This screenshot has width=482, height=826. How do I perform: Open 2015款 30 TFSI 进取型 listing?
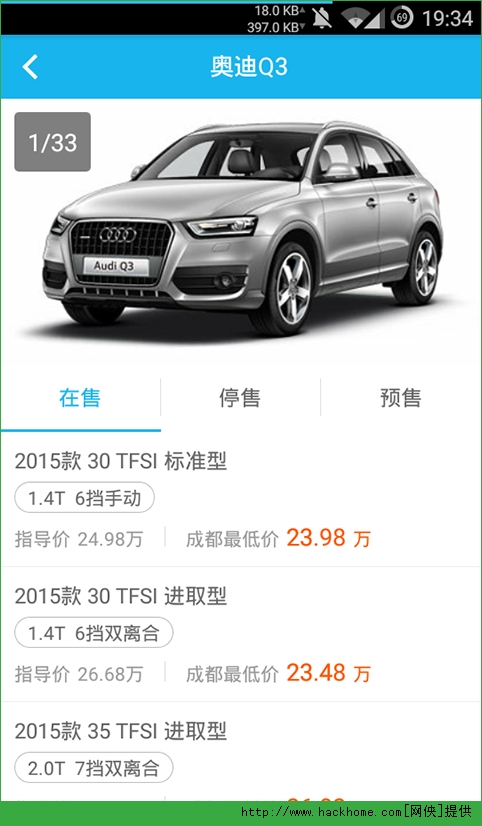coord(241,634)
